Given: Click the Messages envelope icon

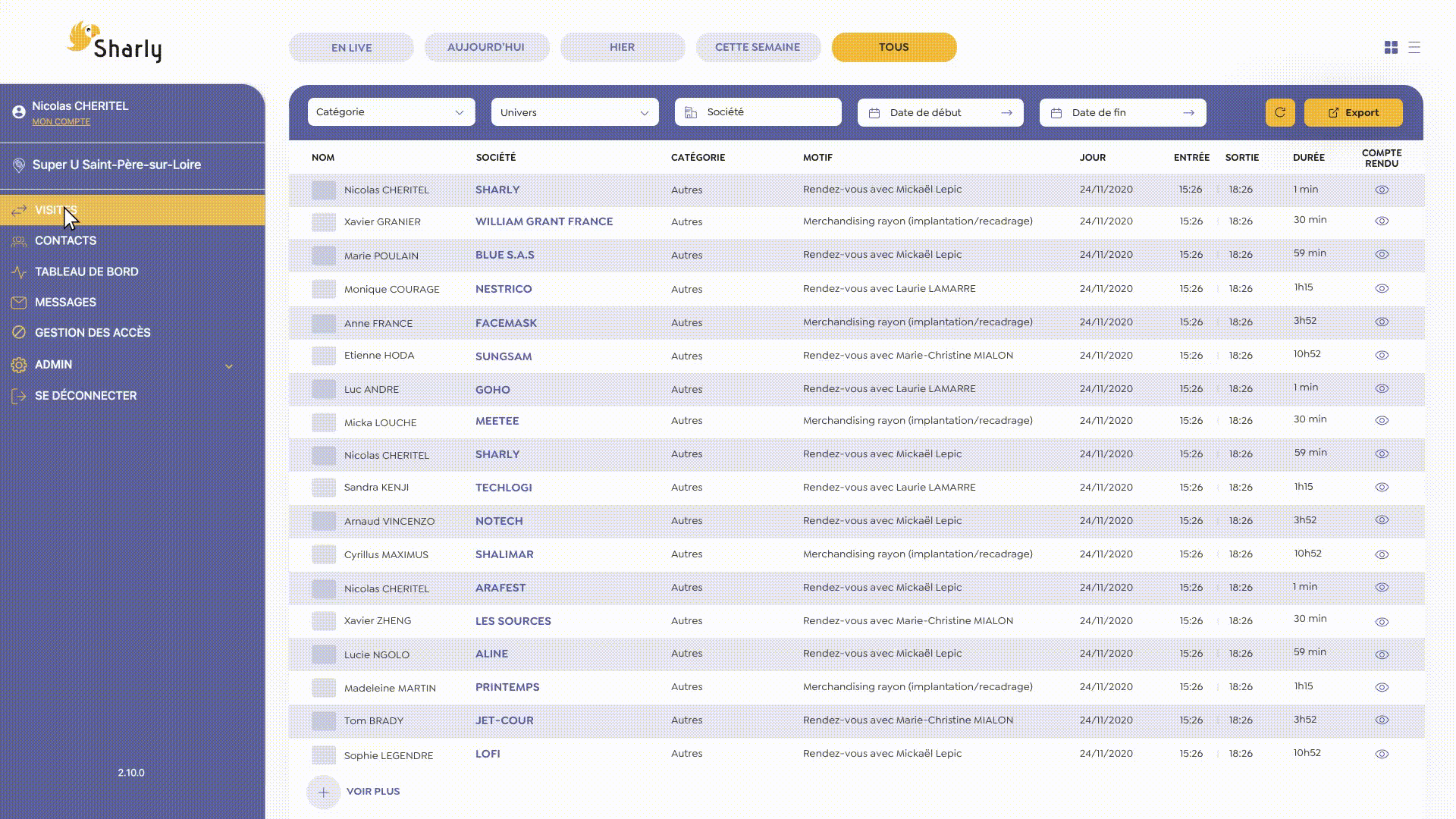Looking at the screenshot, I should pyautogui.click(x=19, y=303).
